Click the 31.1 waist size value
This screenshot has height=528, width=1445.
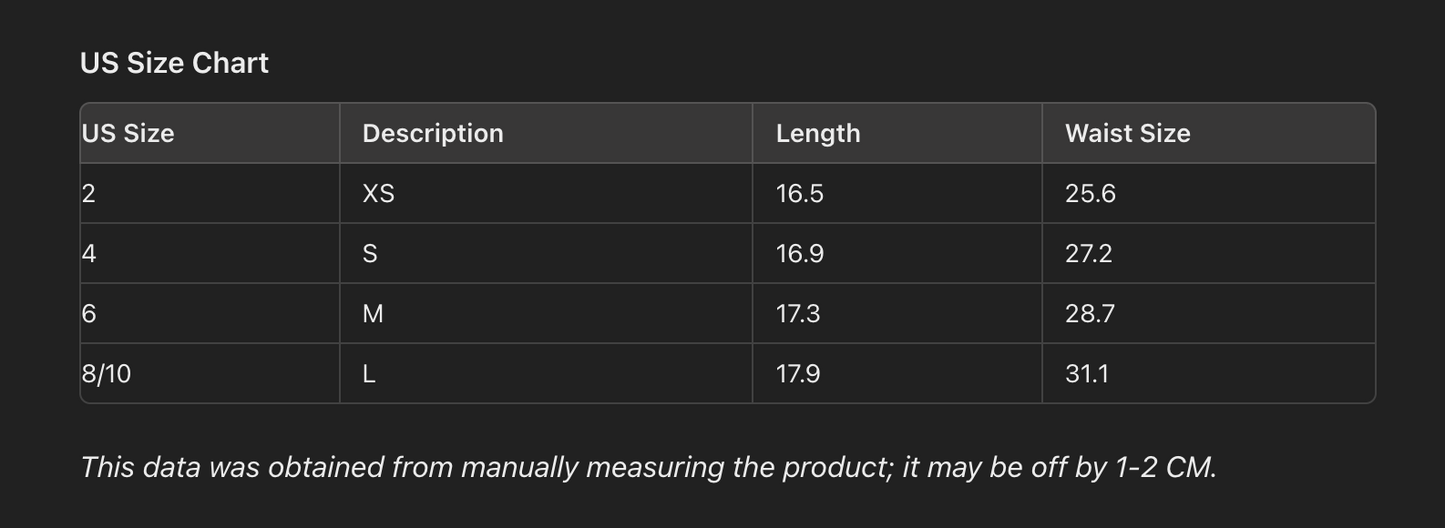1086,373
